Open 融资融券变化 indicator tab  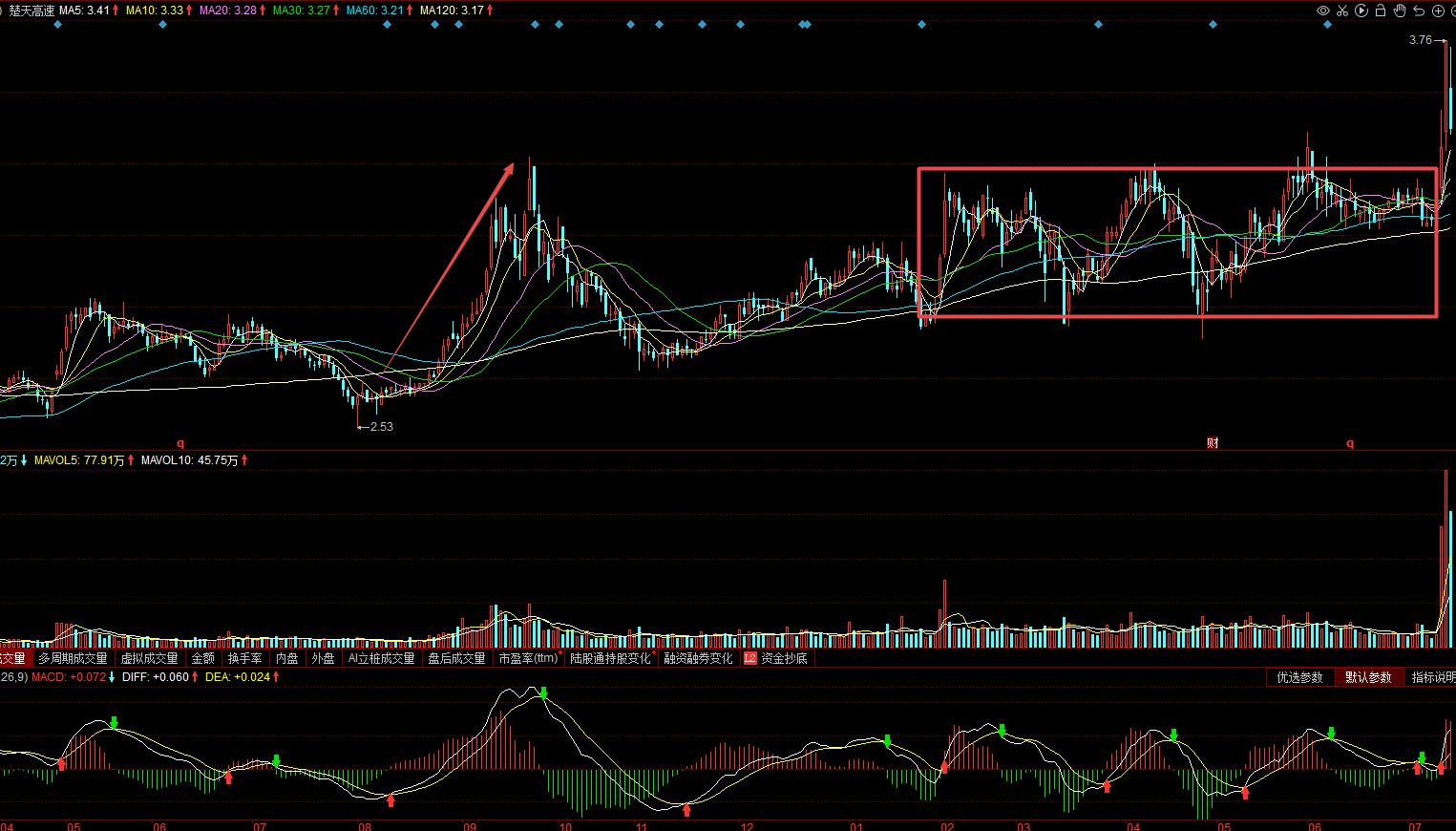698,658
